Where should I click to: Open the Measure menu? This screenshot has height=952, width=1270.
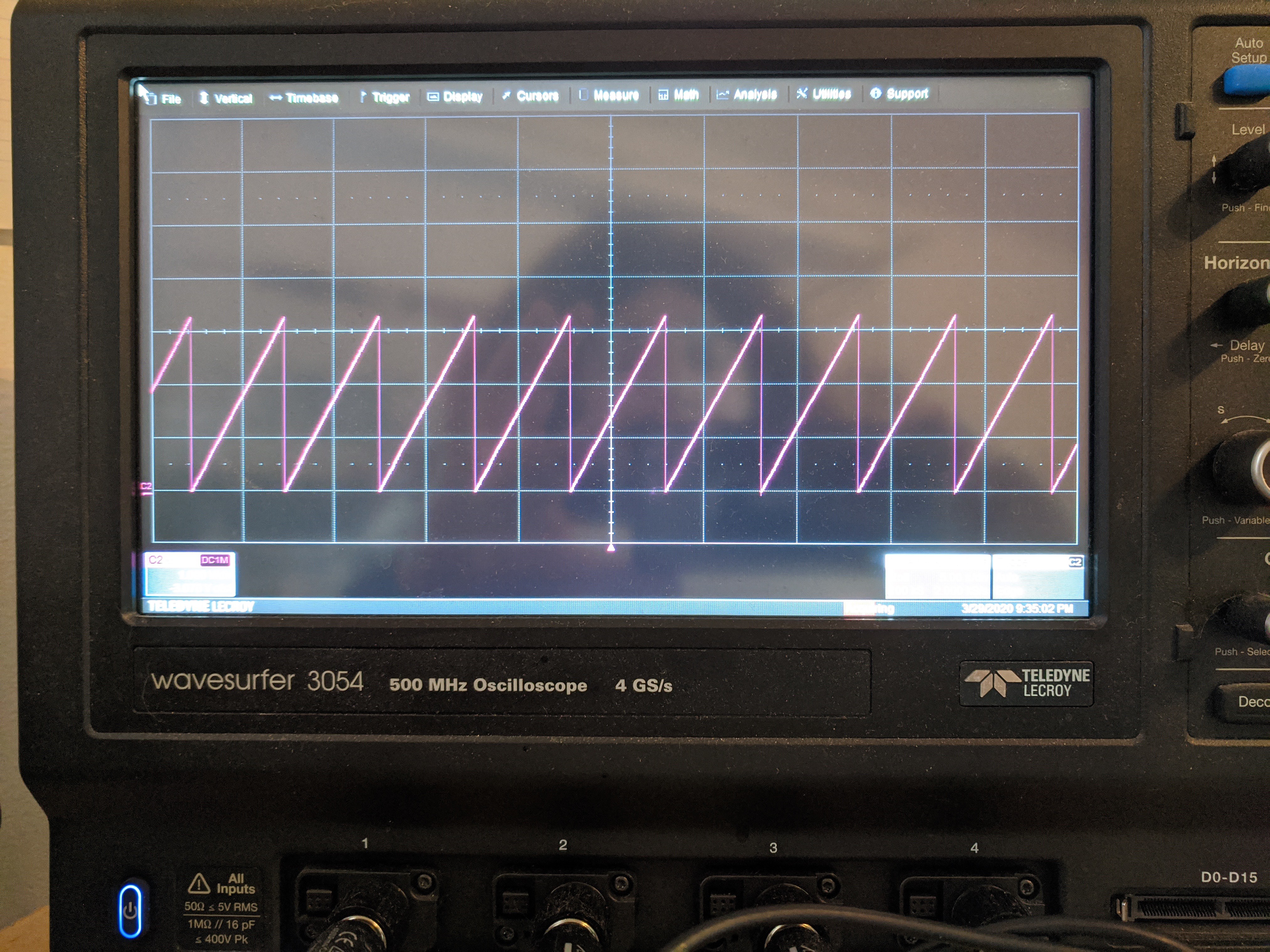[x=609, y=95]
